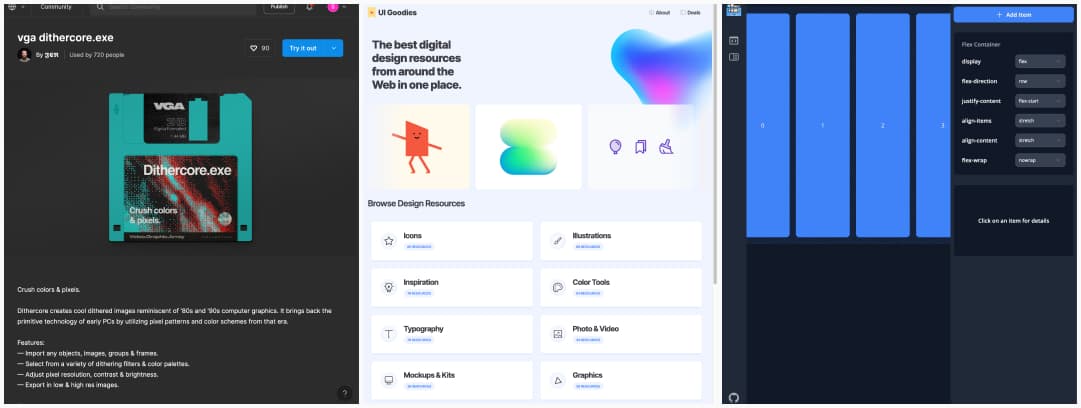Click the Publish button
This screenshot has width=1081, height=408.
pos(279,6)
